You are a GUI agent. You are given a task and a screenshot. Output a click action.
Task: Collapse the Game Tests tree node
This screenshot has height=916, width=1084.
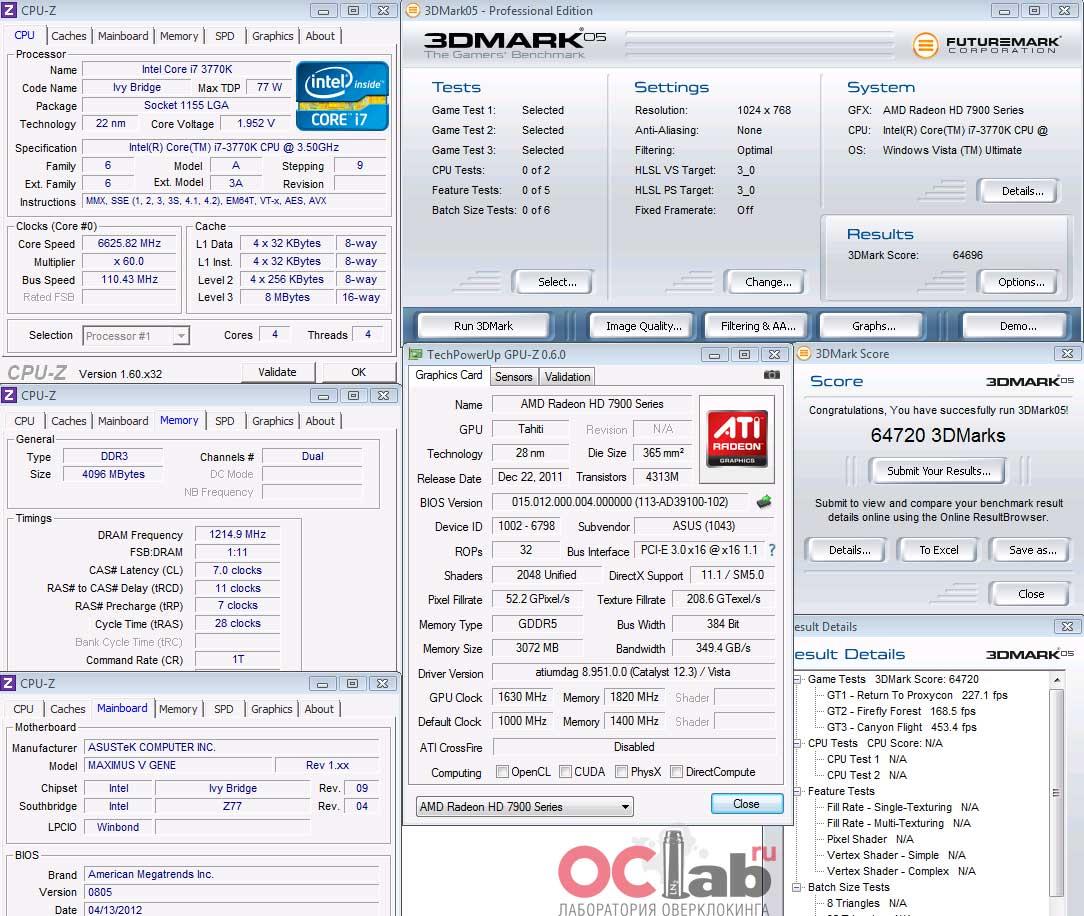[797, 680]
